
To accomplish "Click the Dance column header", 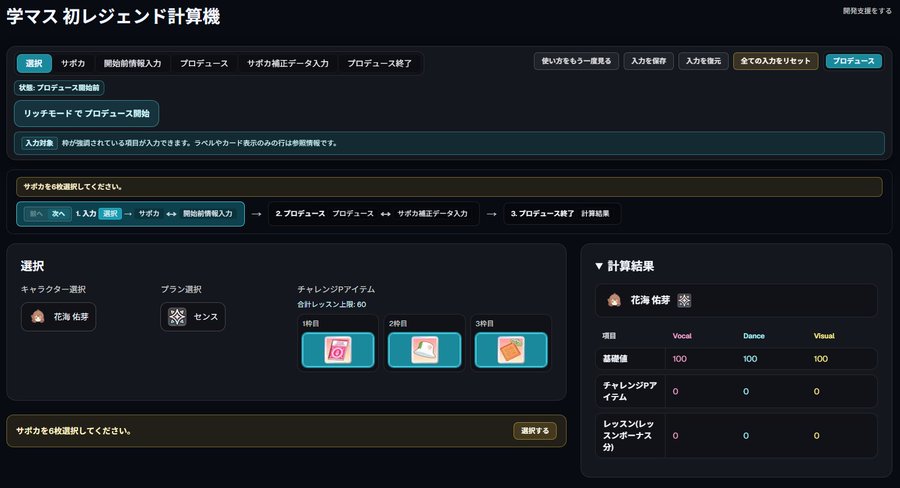I will 754,336.
